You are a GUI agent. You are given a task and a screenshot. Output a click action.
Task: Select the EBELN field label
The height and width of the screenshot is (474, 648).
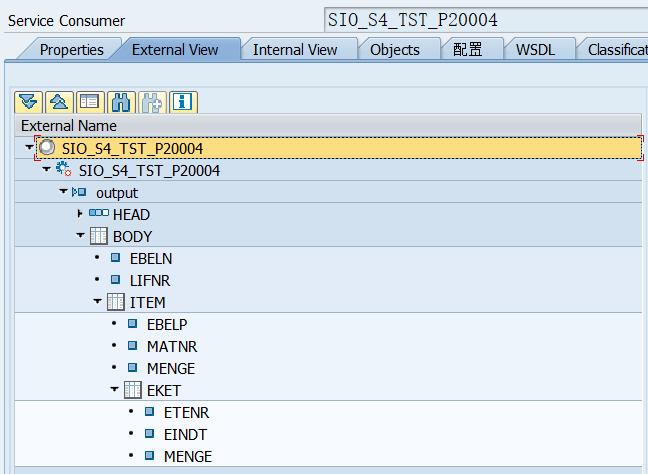151,258
